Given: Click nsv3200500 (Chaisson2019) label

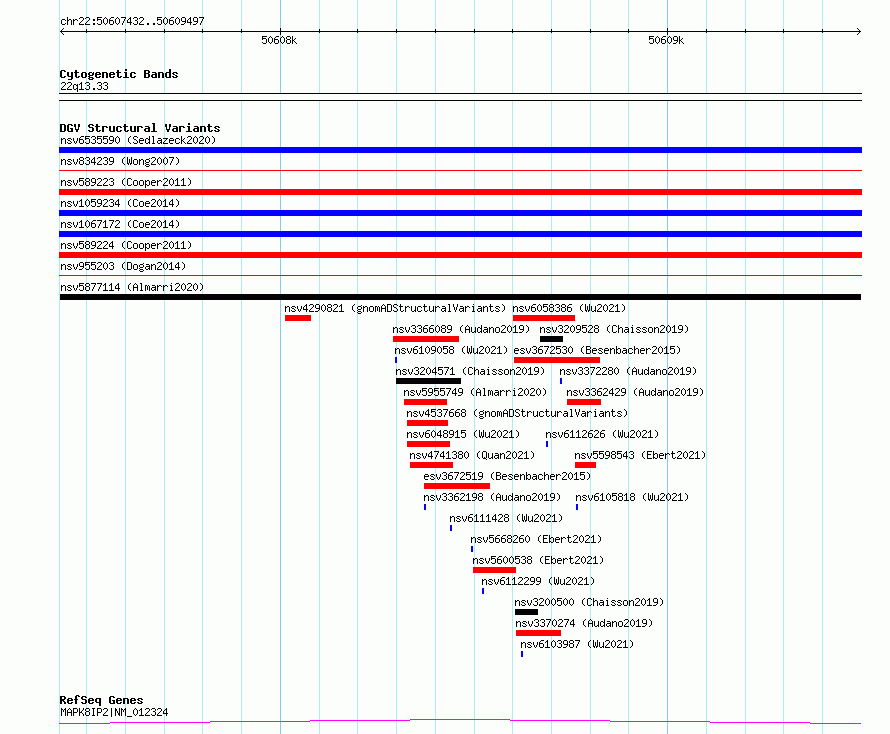Looking at the screenshot, I should 589,602.
